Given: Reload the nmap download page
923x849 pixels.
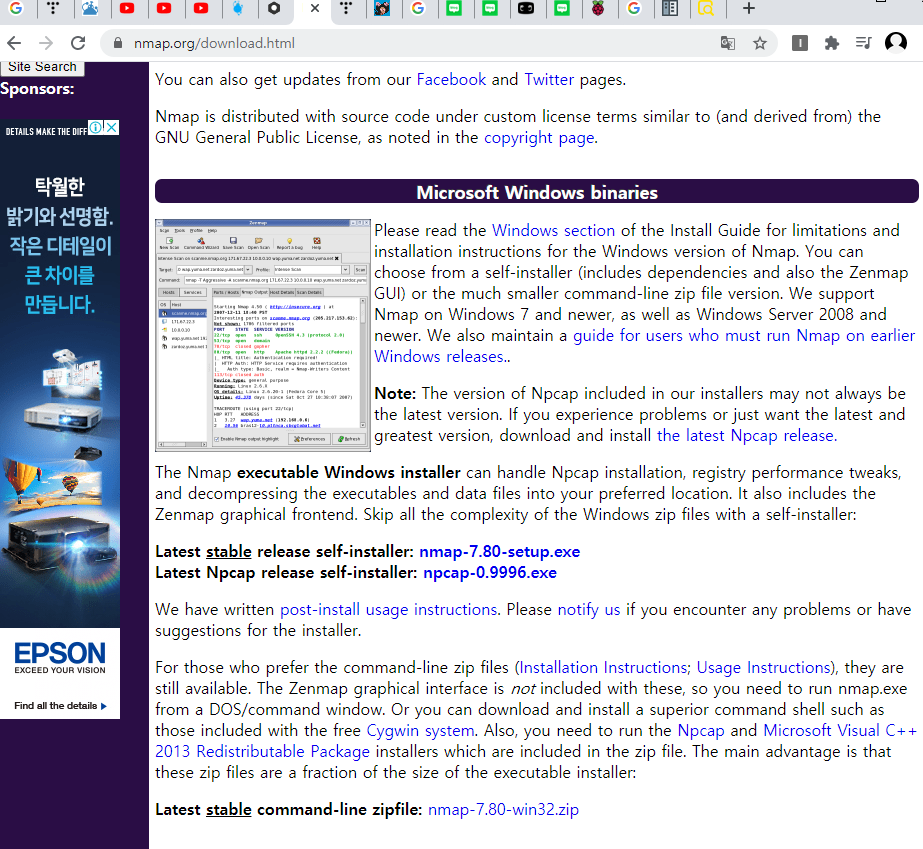Looking at the screenshot, I should click(78, 43).
